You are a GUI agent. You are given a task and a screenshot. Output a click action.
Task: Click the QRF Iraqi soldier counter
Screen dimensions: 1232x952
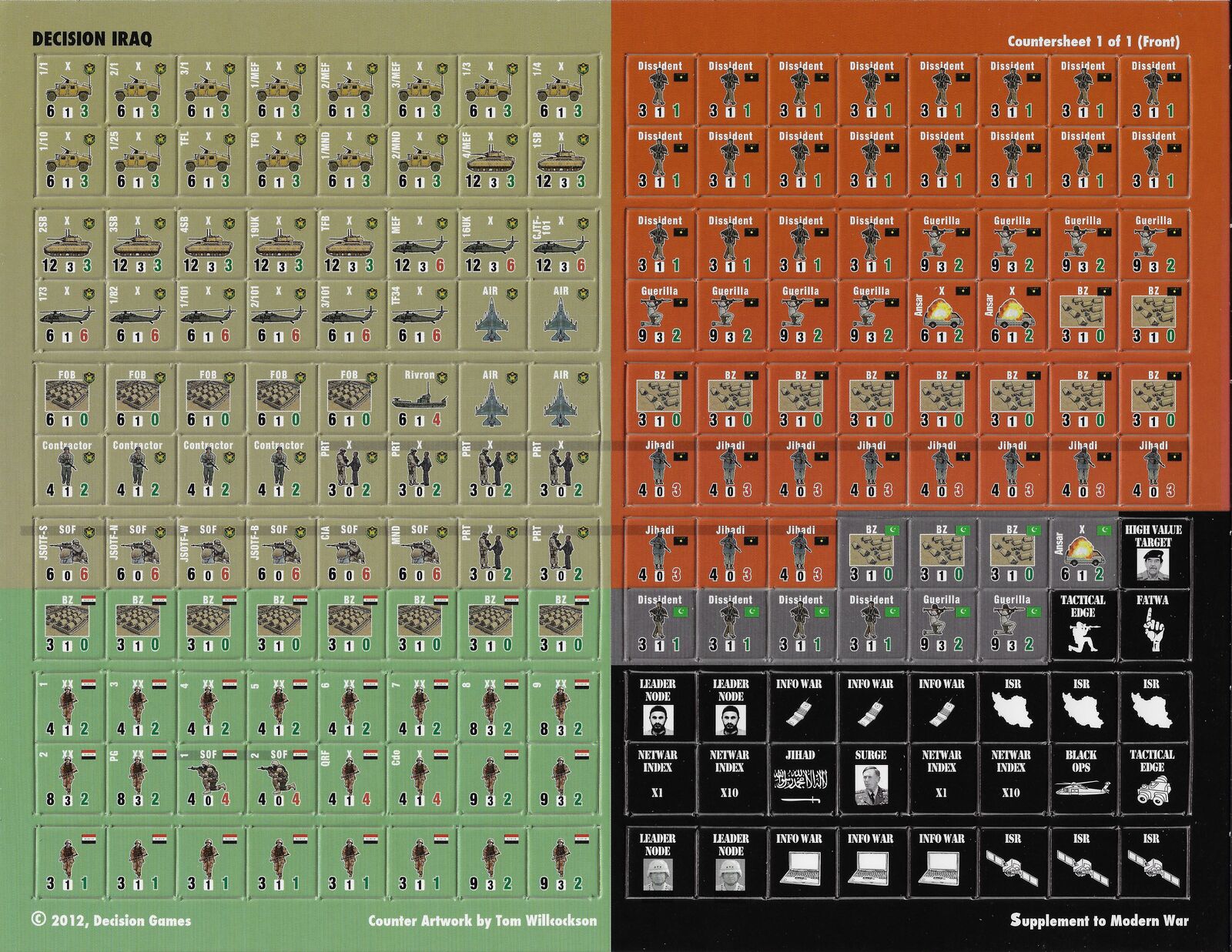[349, 778]
